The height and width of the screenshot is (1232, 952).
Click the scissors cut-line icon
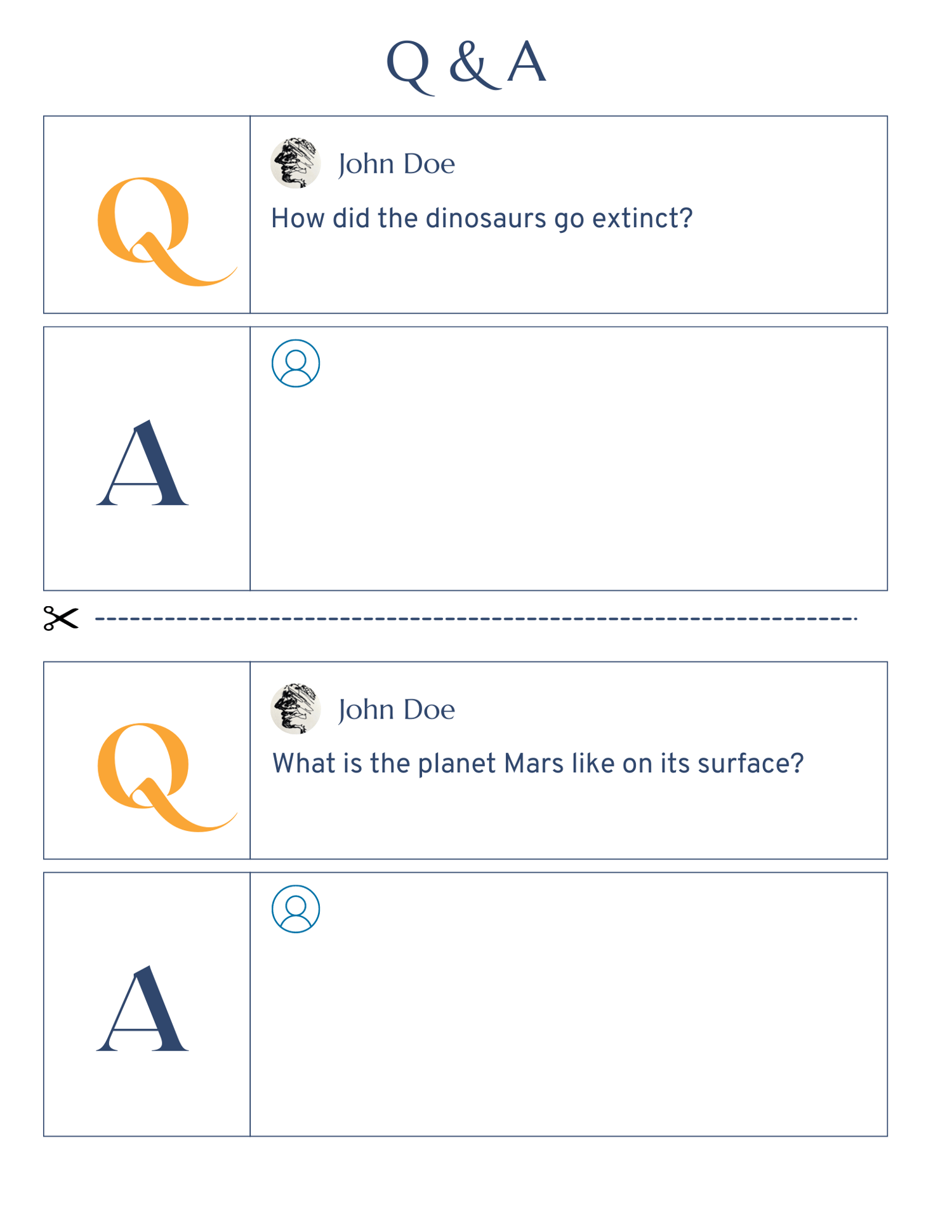tap(61, 618)
